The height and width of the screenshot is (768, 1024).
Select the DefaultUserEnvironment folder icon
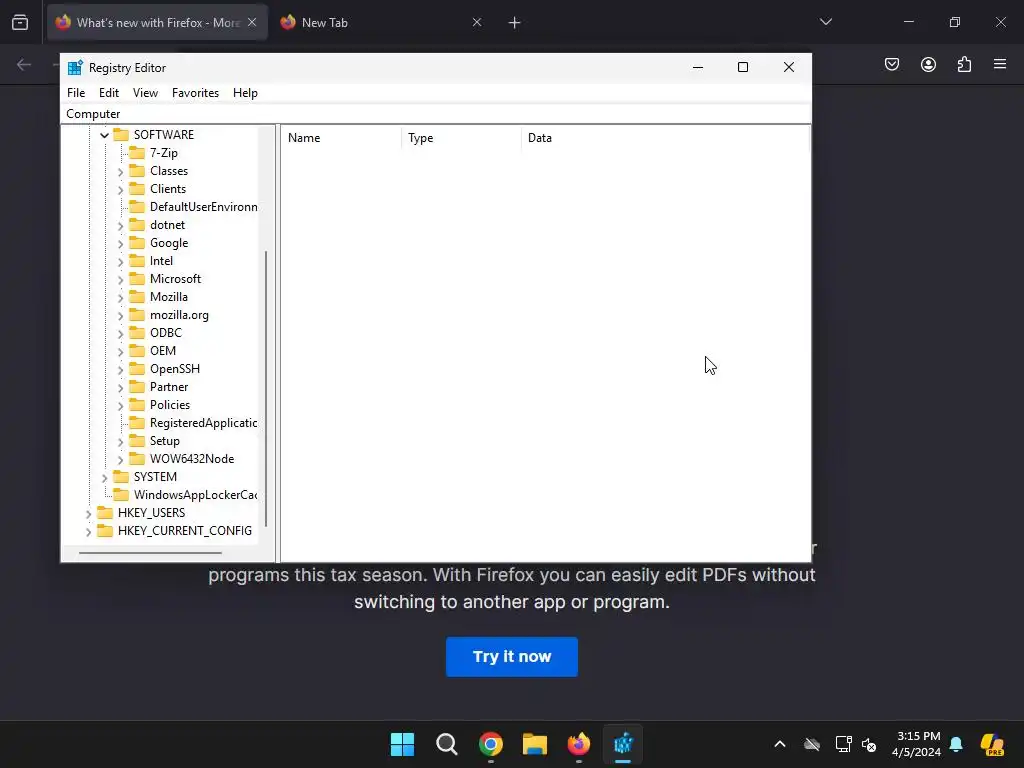point(136,207)
